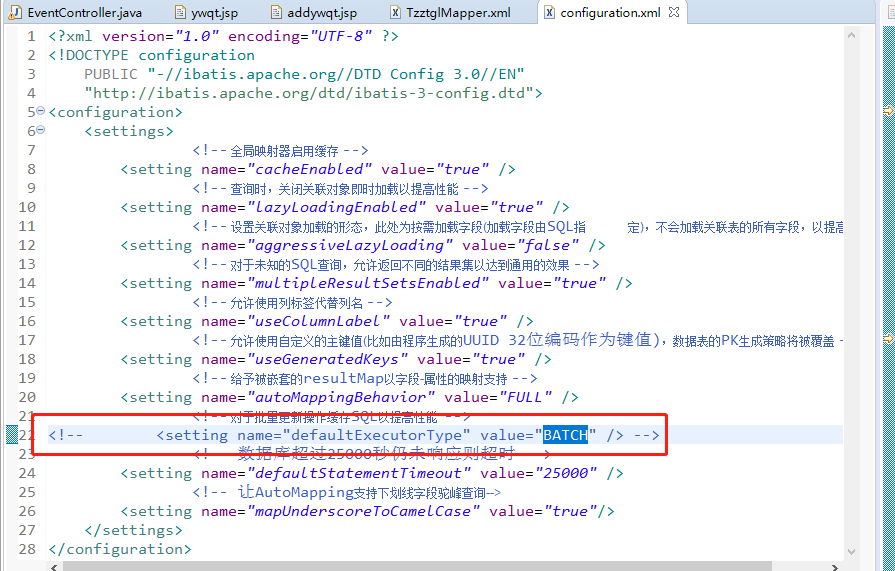This screenshot has width=895, height=571.
Task: Click the lower overview ruler arrow marker
Action: coord(889,339)
